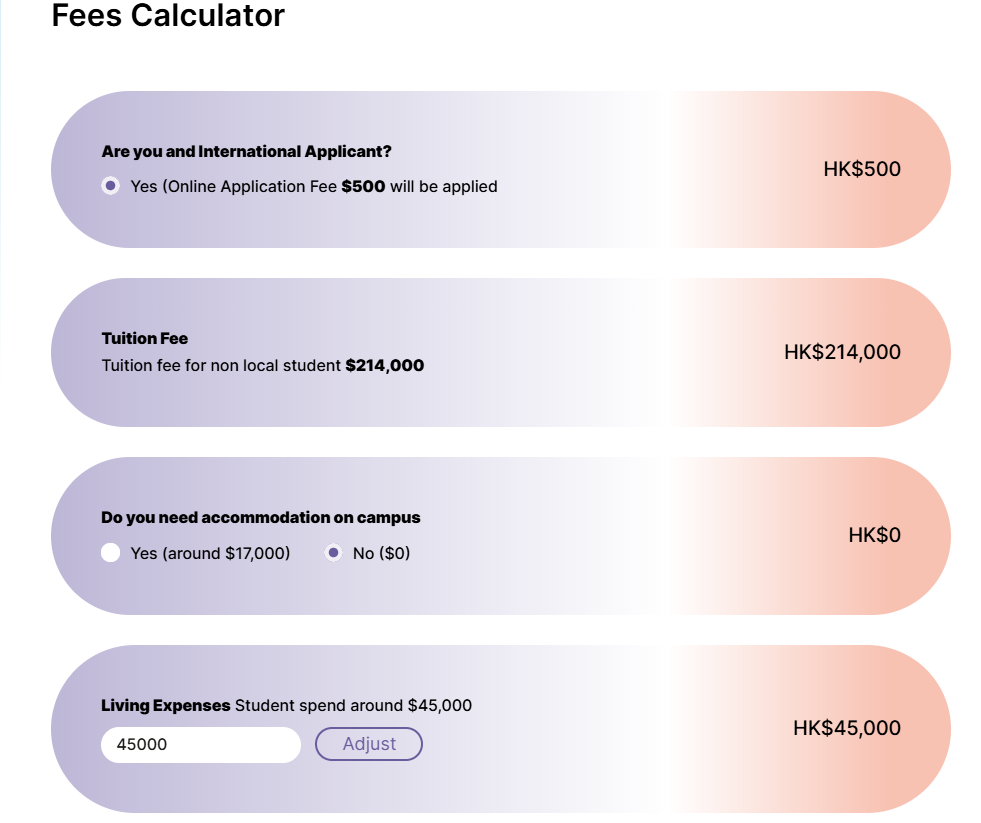Click the Fees Calculator heading
This screenshot has height=823, width=981.
pyautogui.click(x=168, y=16)
